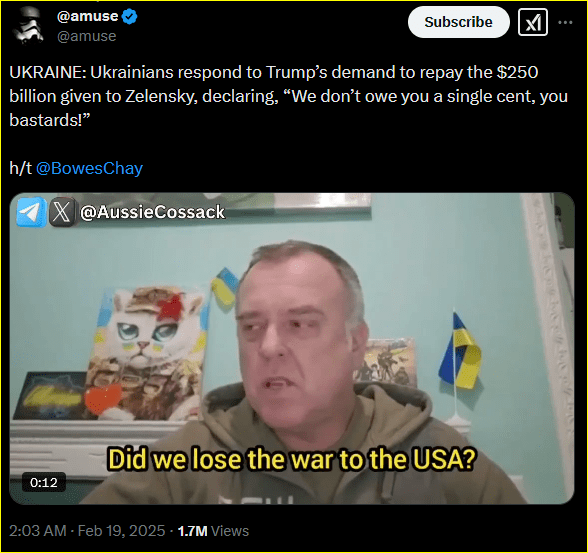Viewport: 588px width, 553px height.
Task: Open the @BowesChay mention link
Action: click(89, 168)
